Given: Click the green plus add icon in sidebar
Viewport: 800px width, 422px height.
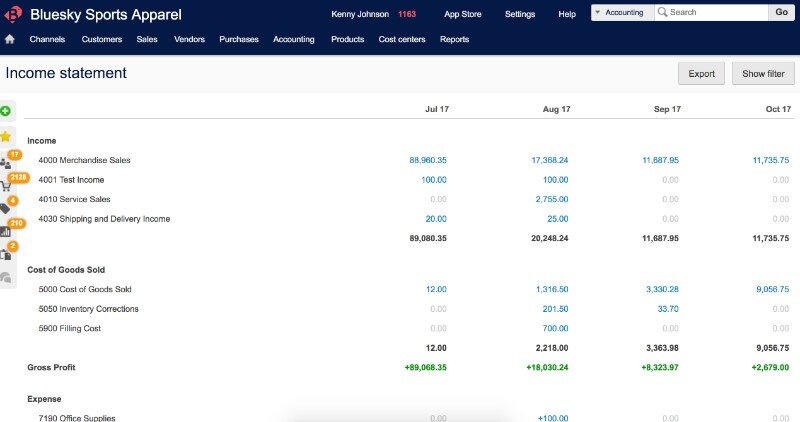Looking at the screenshot, I should pos(6,111).
